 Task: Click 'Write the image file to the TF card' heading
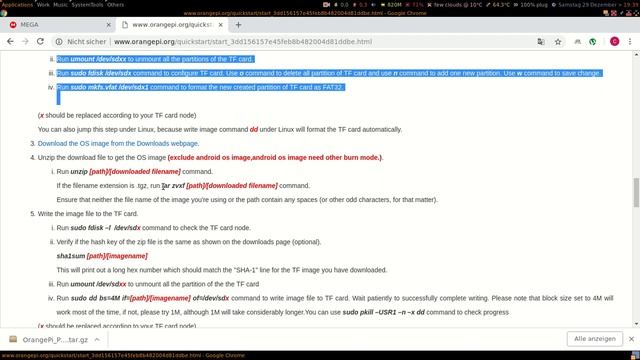[x=88, y=213]
